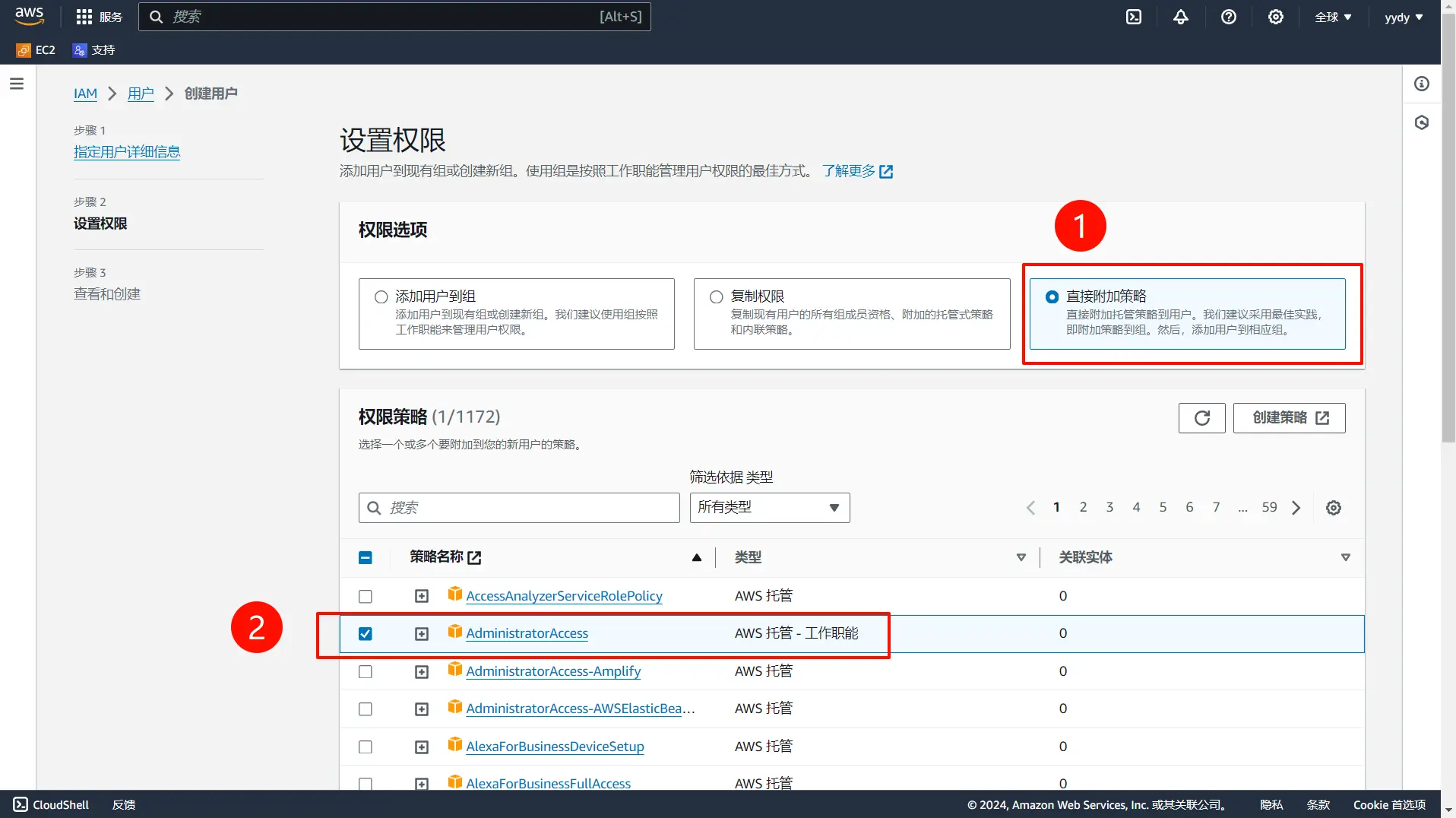Open the help question mark menu

click(x=1228, y=17)
